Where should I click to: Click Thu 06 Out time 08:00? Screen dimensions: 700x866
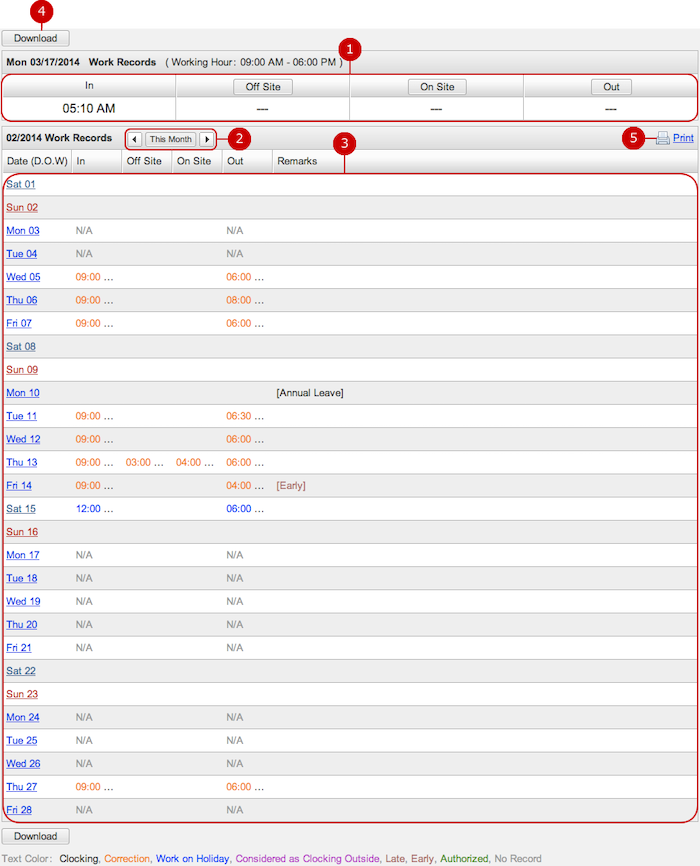click(245, 300)
